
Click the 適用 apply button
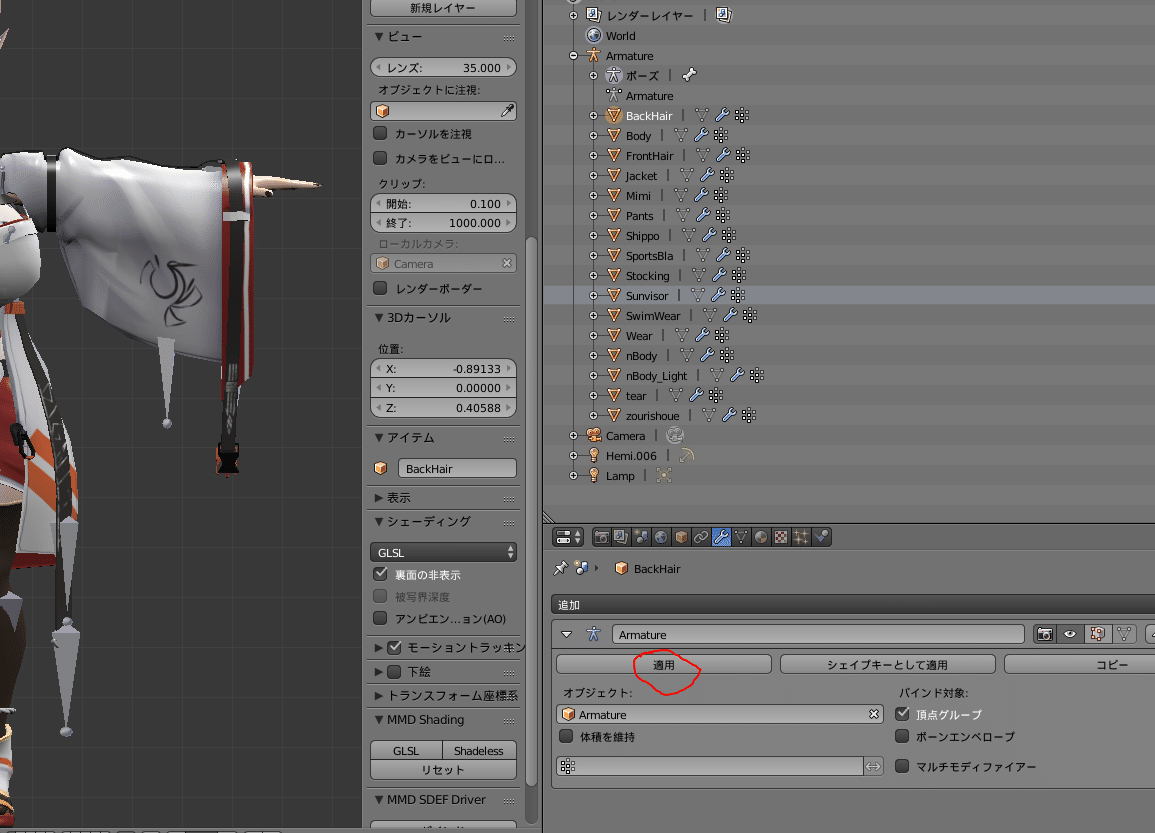click(x=664, y=664)
